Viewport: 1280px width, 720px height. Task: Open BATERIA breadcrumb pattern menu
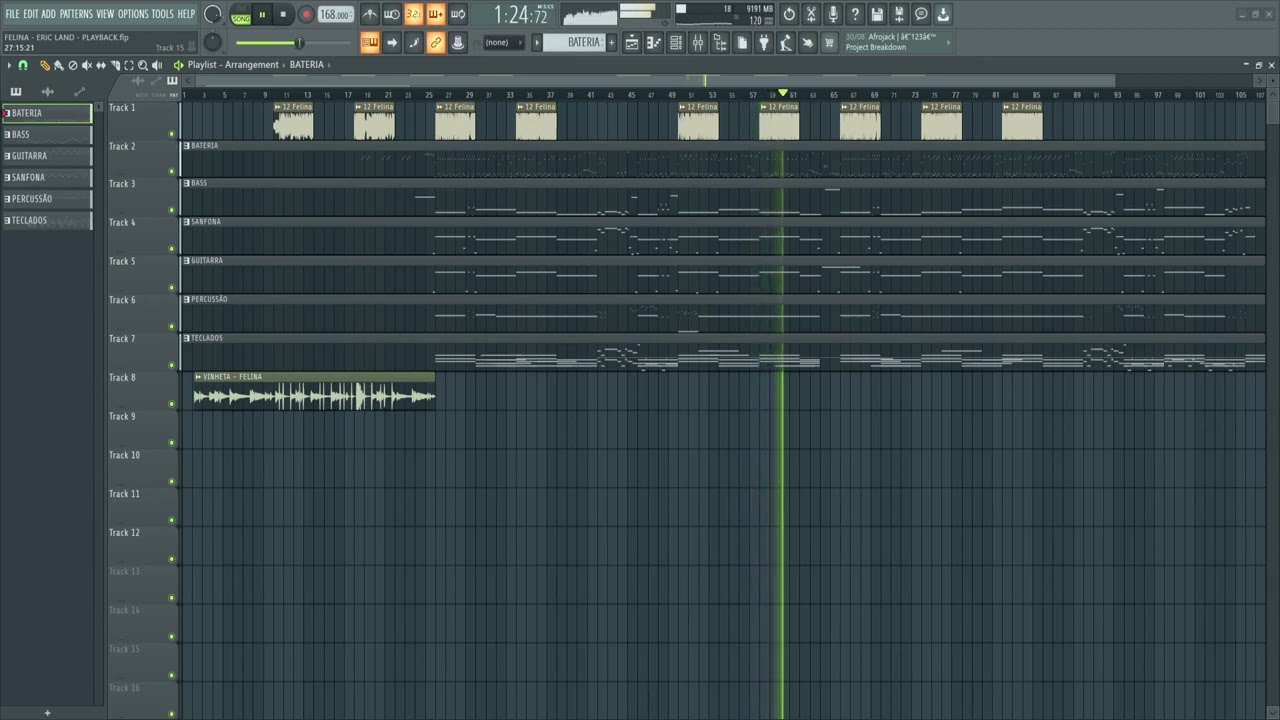coord(307,65)
